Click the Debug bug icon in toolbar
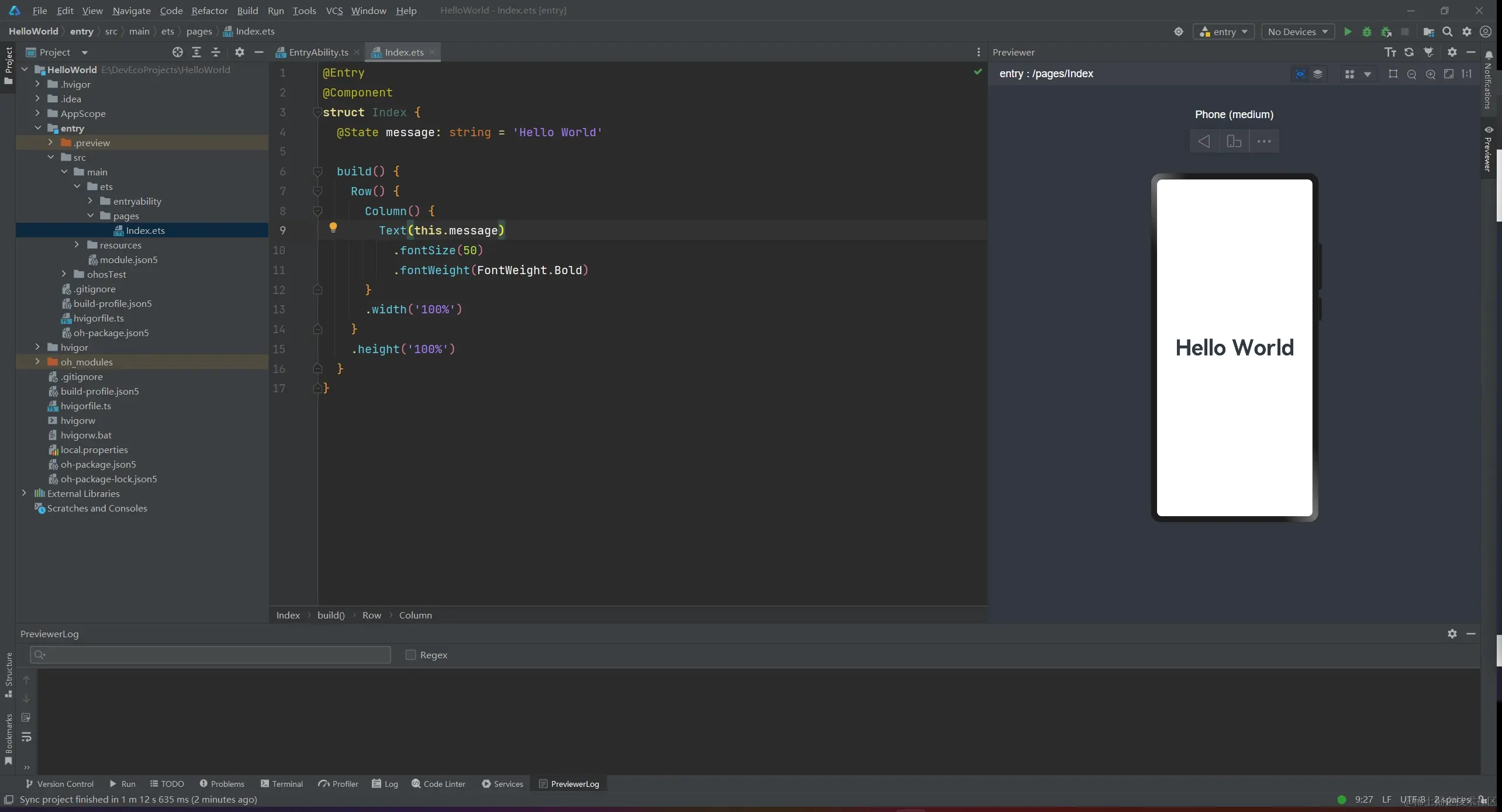 (1367, 32)
